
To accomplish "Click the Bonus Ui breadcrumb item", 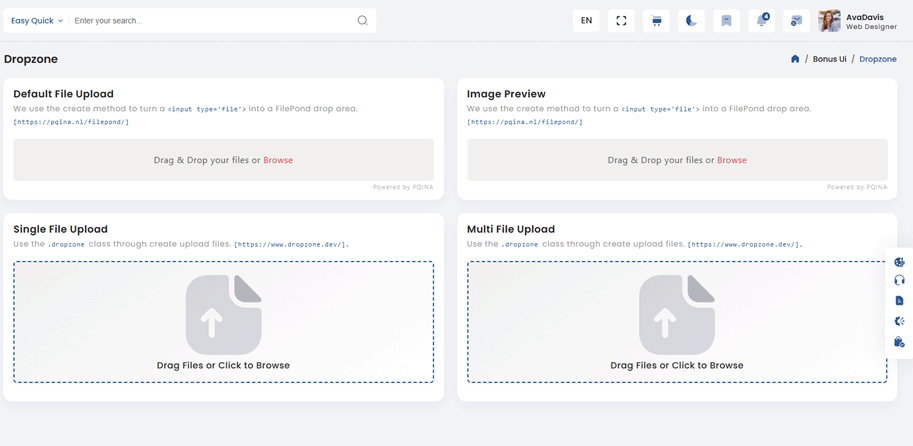I will pyautogui.click(x=829, y=59).
